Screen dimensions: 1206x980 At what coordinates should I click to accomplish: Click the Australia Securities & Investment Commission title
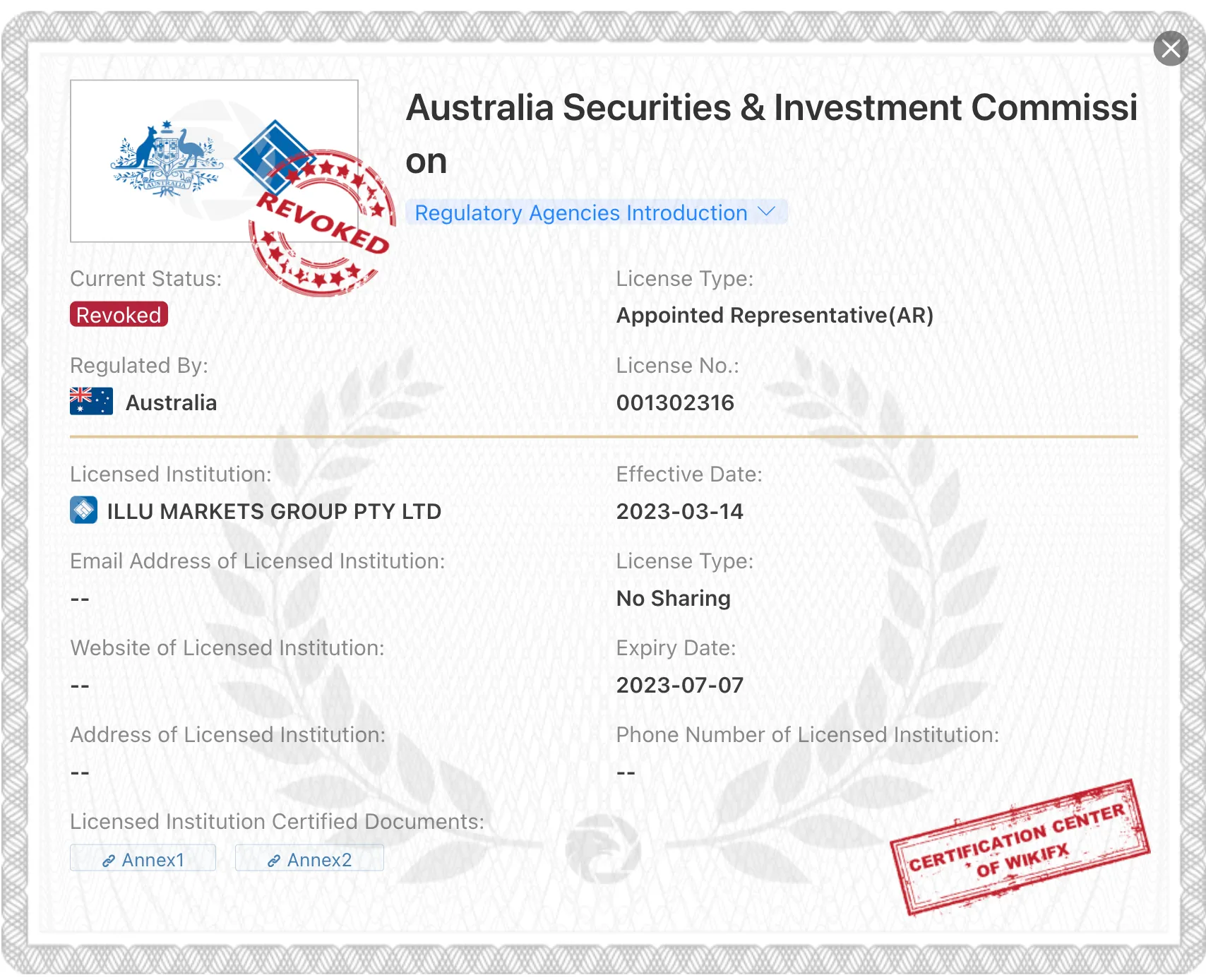tap(771, 134)
